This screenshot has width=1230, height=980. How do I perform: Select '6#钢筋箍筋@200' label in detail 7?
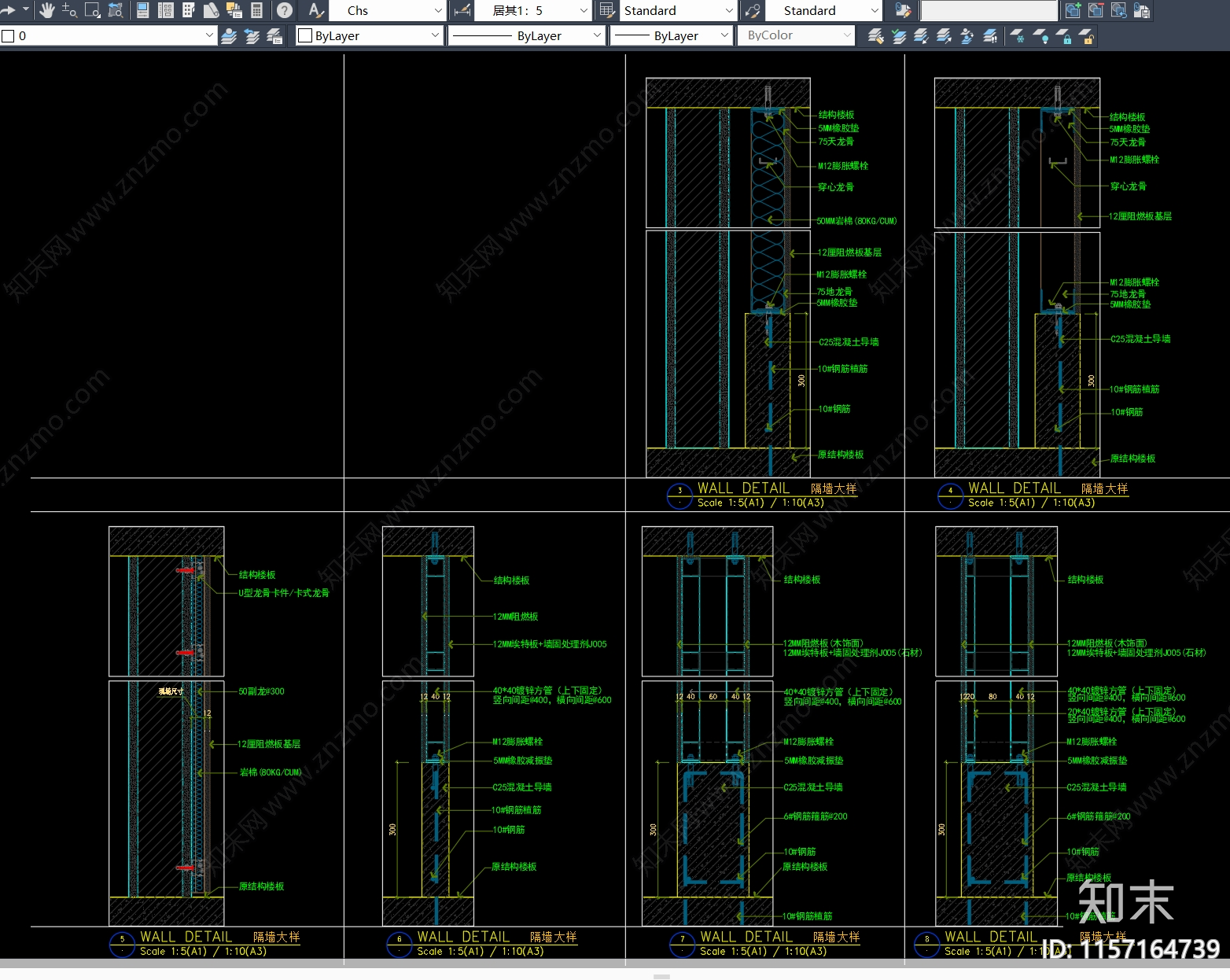tap(816, 816)
